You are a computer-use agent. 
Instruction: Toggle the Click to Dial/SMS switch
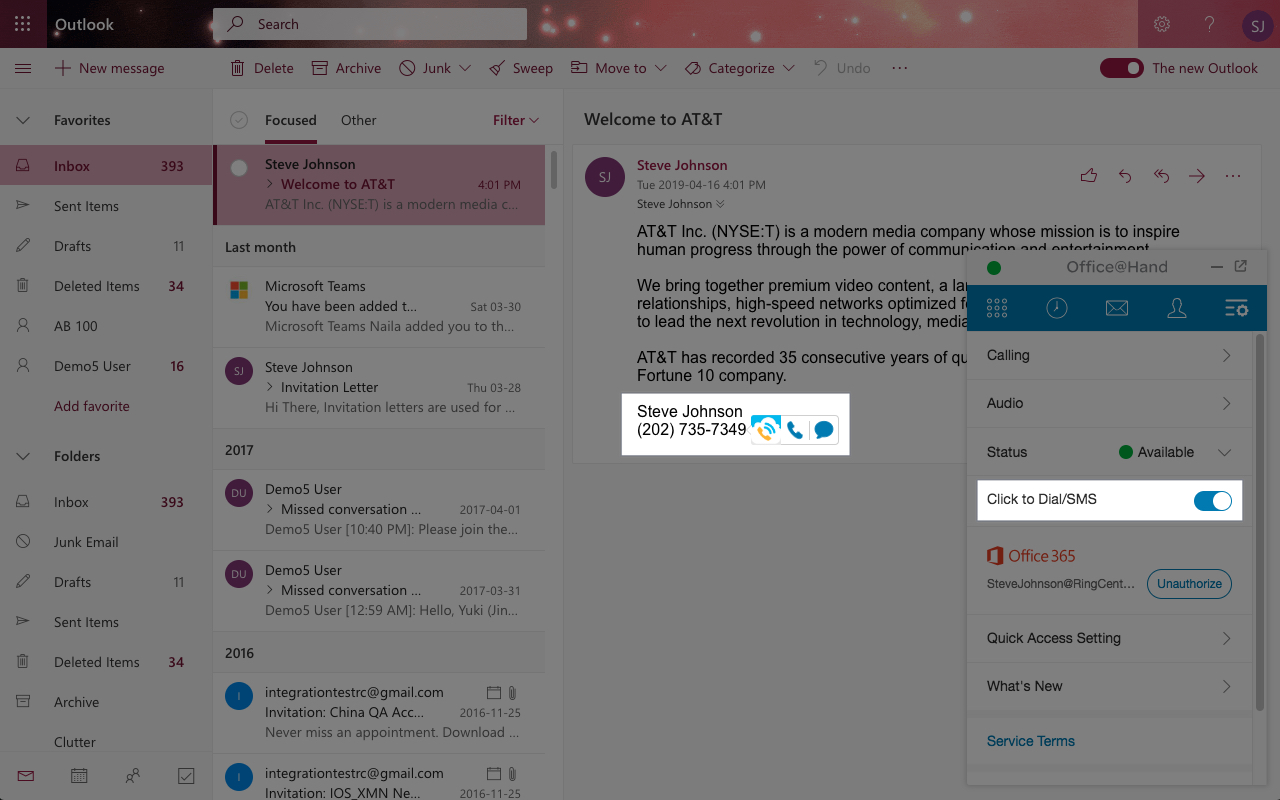pos(1213,500)
